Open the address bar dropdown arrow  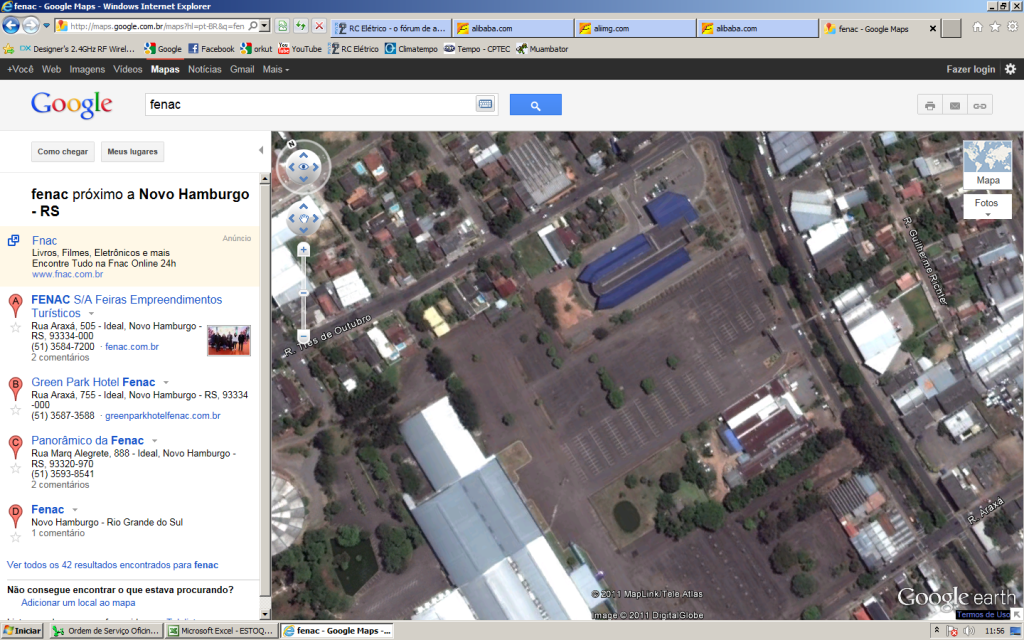[x=264, y=26]
